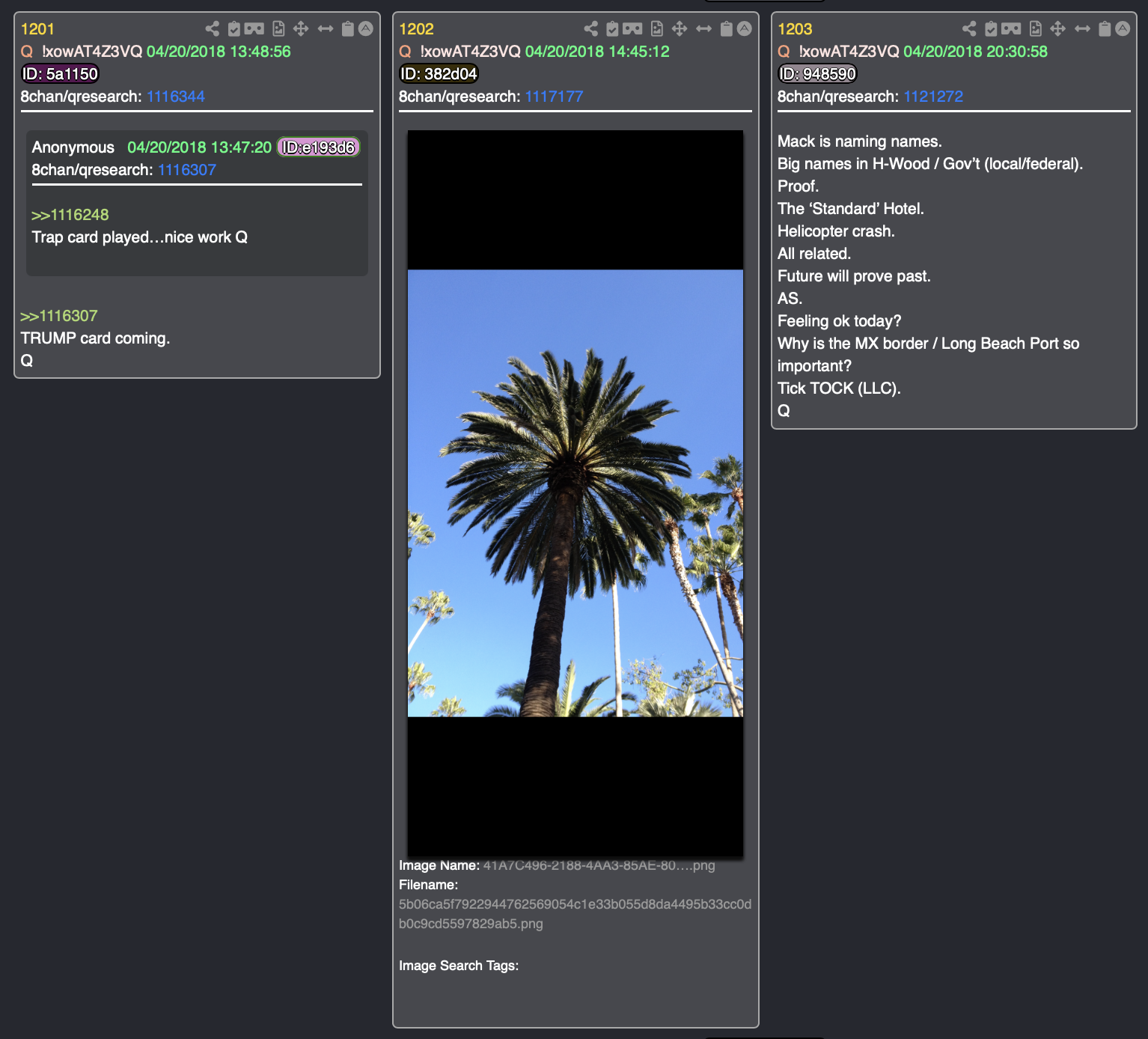The width and height of the screenshot is (1148, 1039).
Task: Click four-way move arrows on post 1203
Action: 1058,29
